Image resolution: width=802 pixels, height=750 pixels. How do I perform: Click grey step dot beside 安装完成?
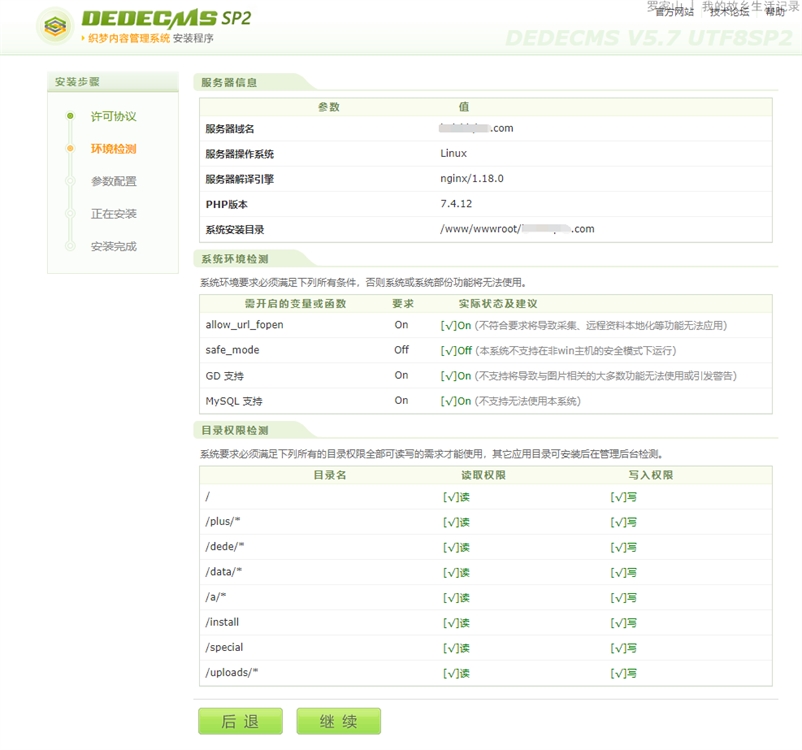[70, 246]
